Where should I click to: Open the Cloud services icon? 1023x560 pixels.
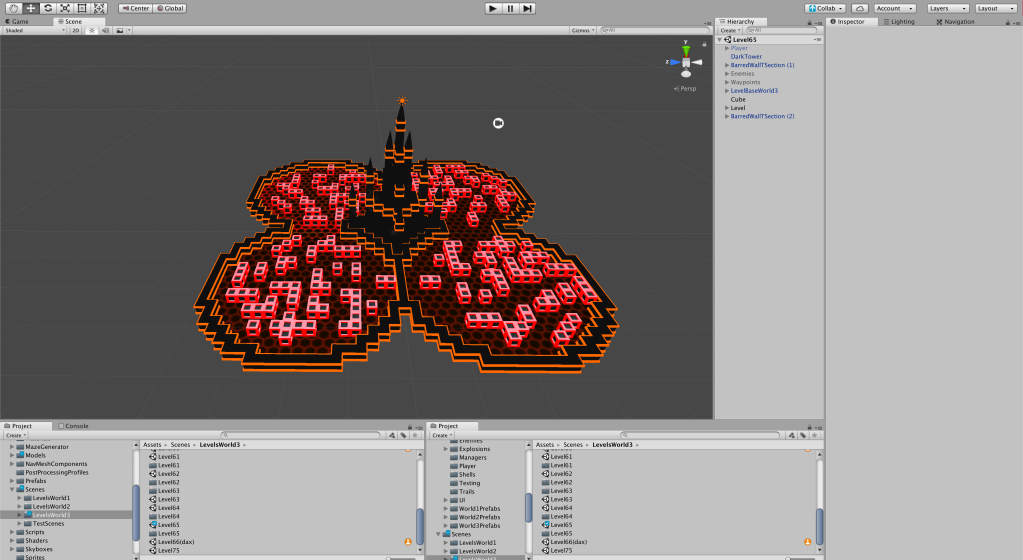[859, 8]
